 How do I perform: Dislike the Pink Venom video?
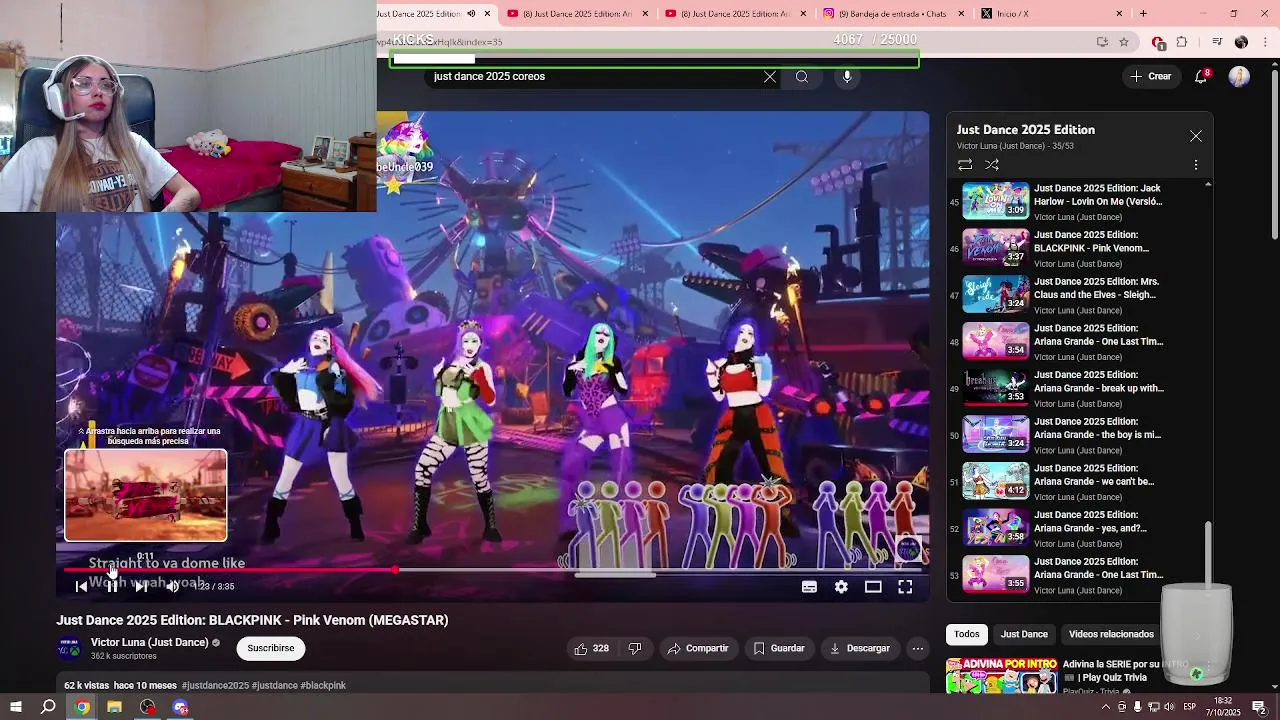pos(634,648)
